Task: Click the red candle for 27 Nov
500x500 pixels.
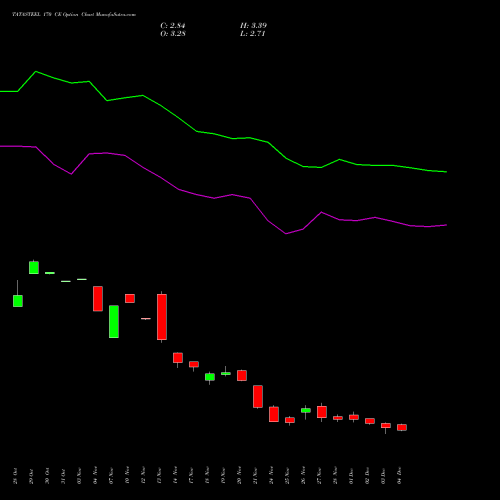Action: (322, 412)
